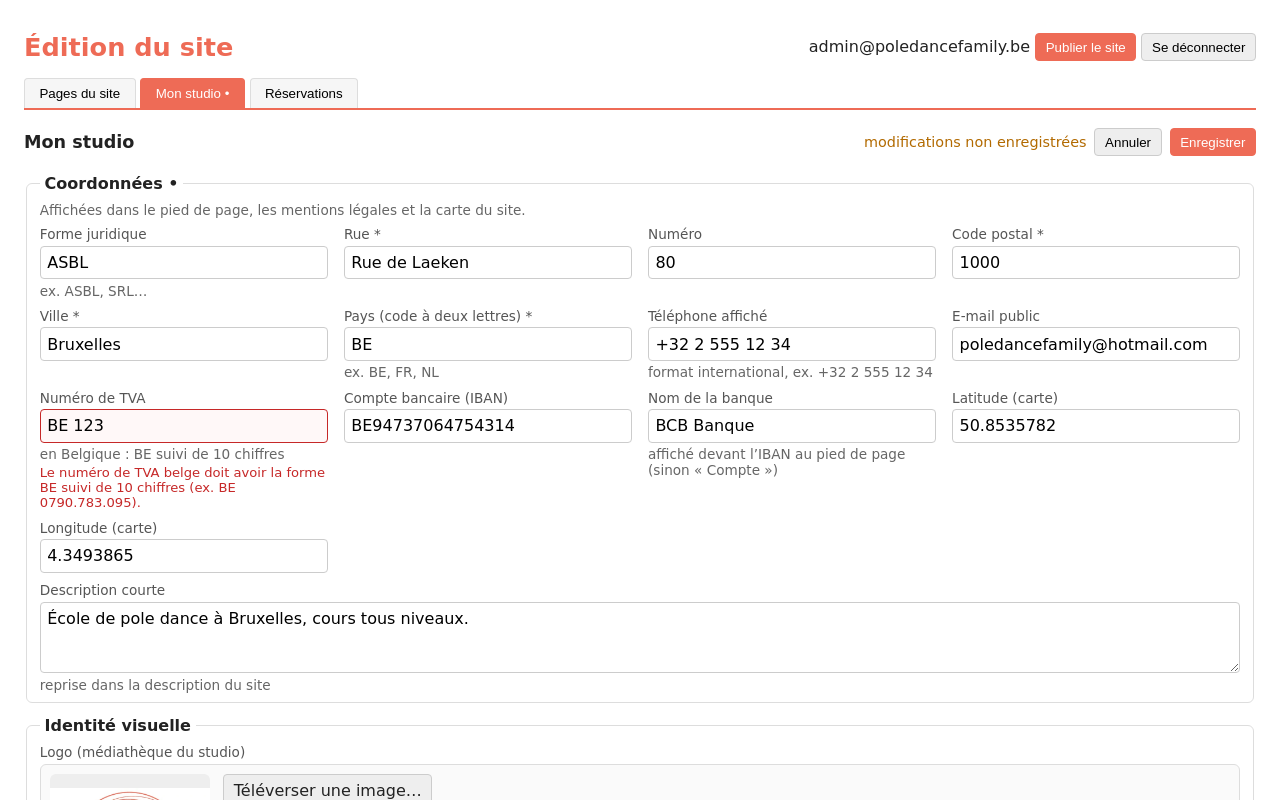1280x800 pixels.
Task: Click the Coordonnées section legend
Action: pos(111,183)
